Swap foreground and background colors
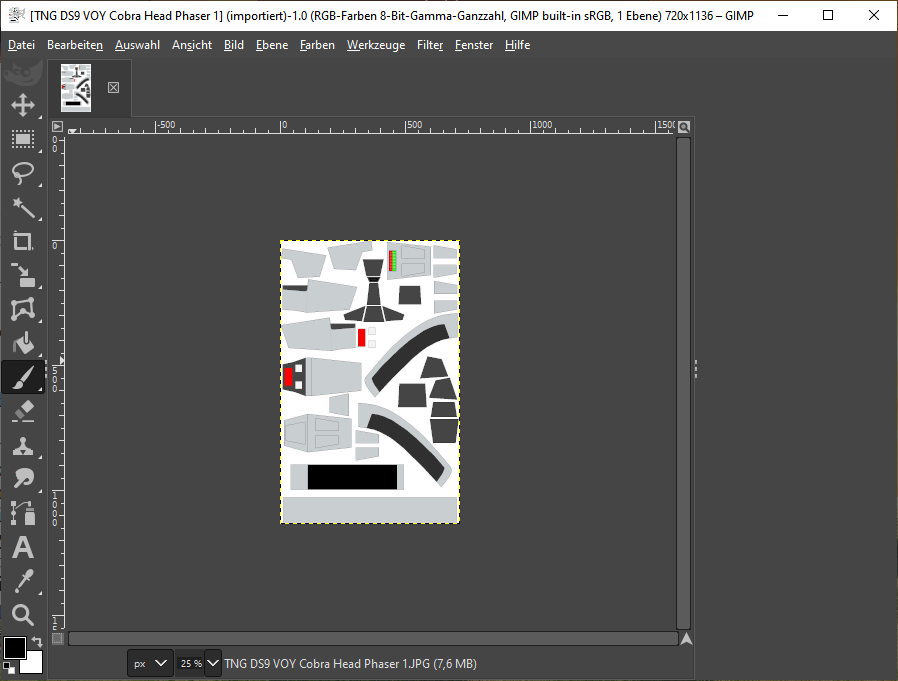This screenshot has height=681, width=898. (37, 641)
